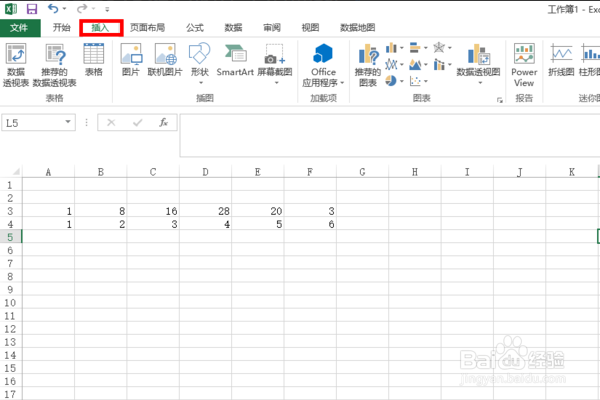
Task: Launch the 图表 dialog box launcher
Action: 500,100
